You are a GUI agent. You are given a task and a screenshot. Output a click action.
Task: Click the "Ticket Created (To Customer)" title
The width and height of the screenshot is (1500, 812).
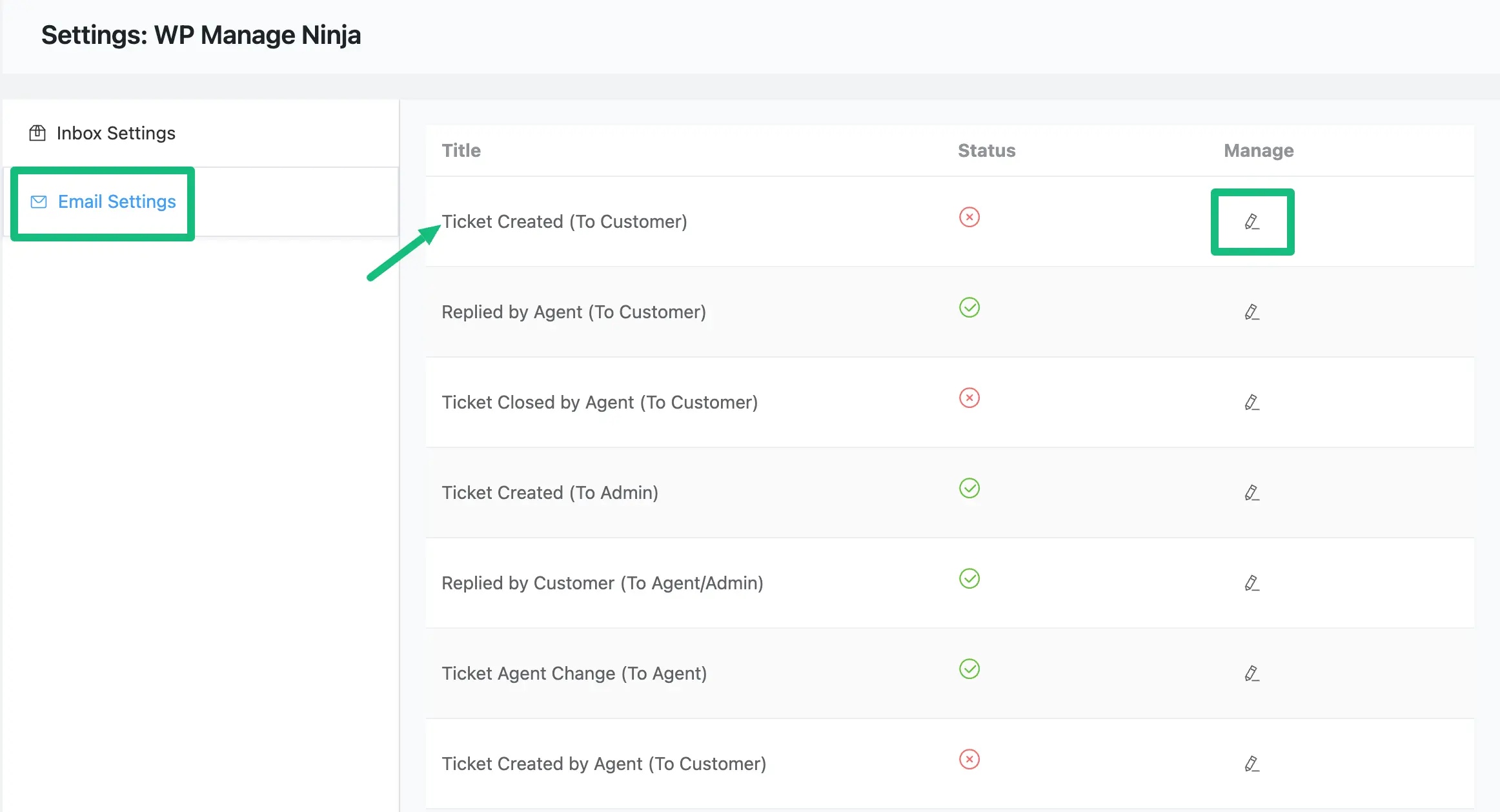point(564,221)
